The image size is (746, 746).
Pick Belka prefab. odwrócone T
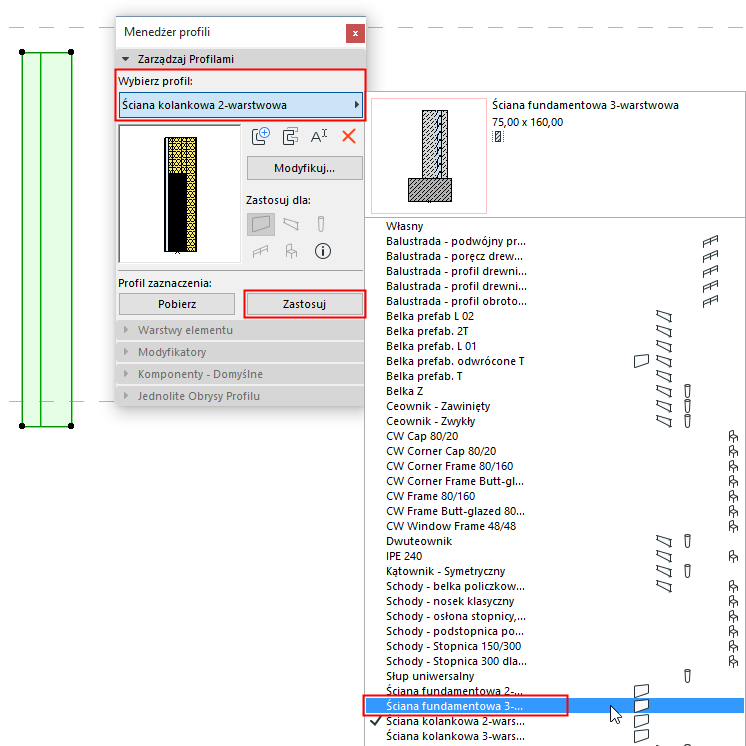(554, 361)
